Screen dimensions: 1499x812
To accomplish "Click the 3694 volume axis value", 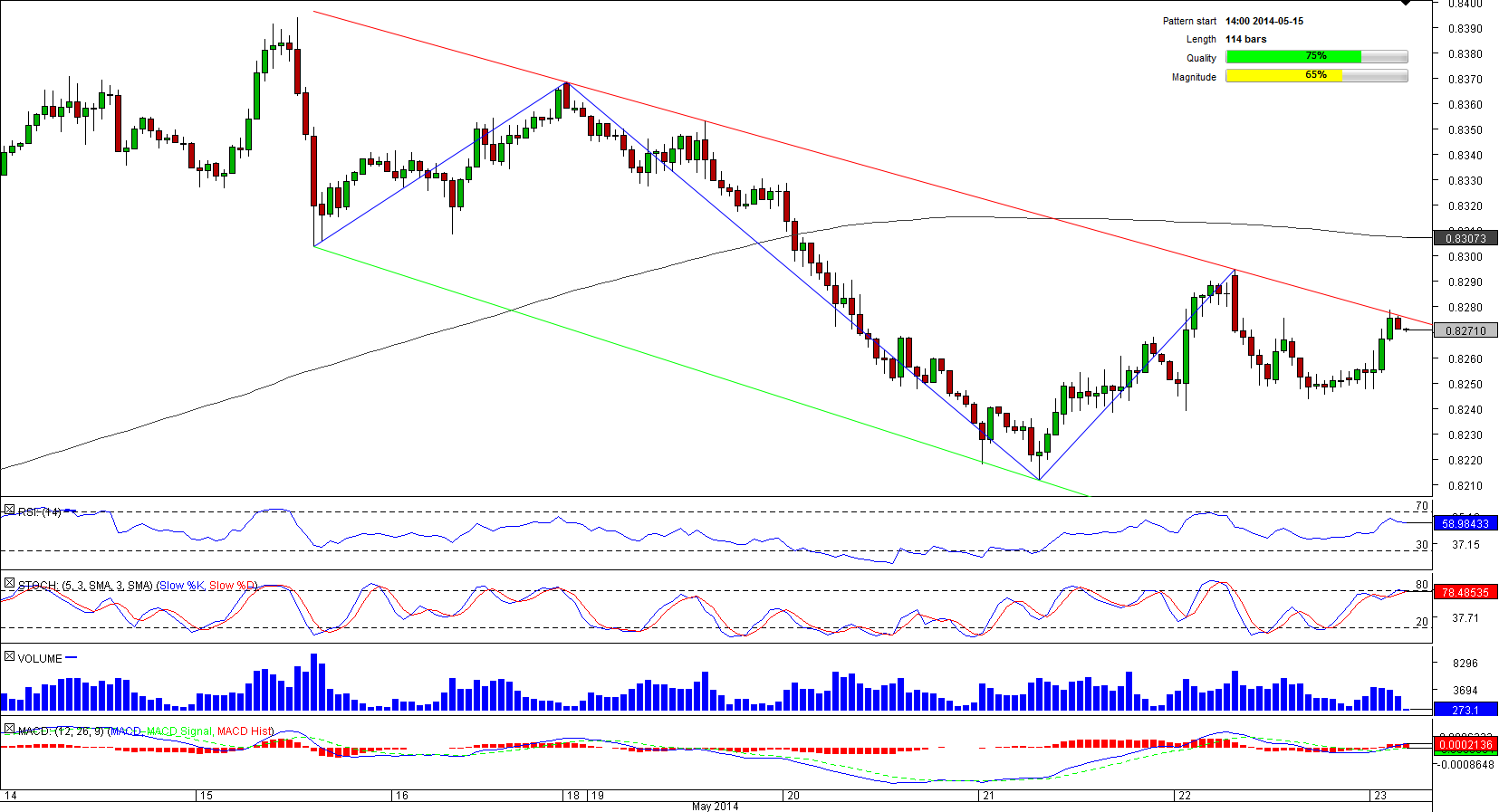I will (x=1465, y=691).
